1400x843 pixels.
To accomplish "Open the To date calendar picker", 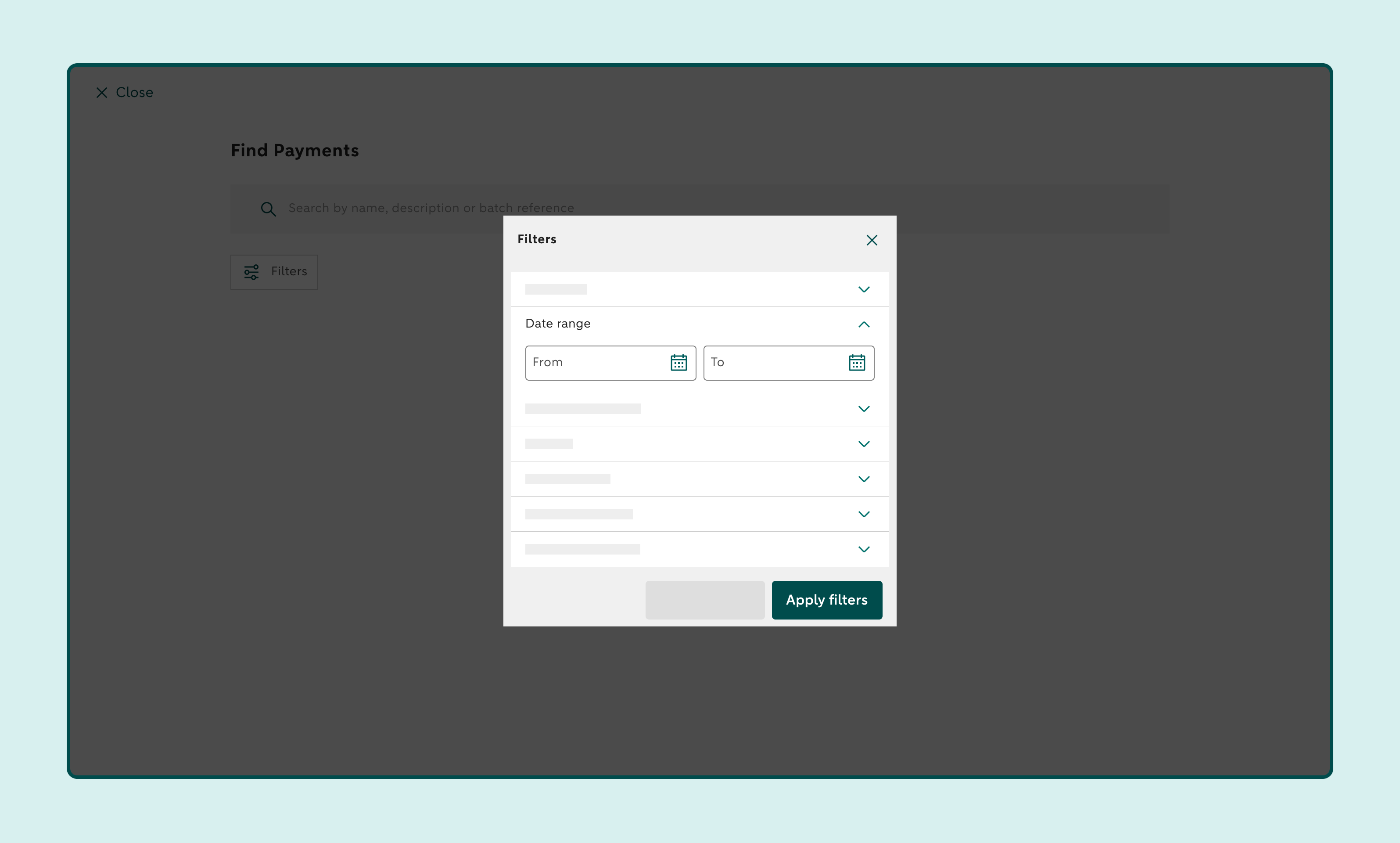I will coord(857,362).
